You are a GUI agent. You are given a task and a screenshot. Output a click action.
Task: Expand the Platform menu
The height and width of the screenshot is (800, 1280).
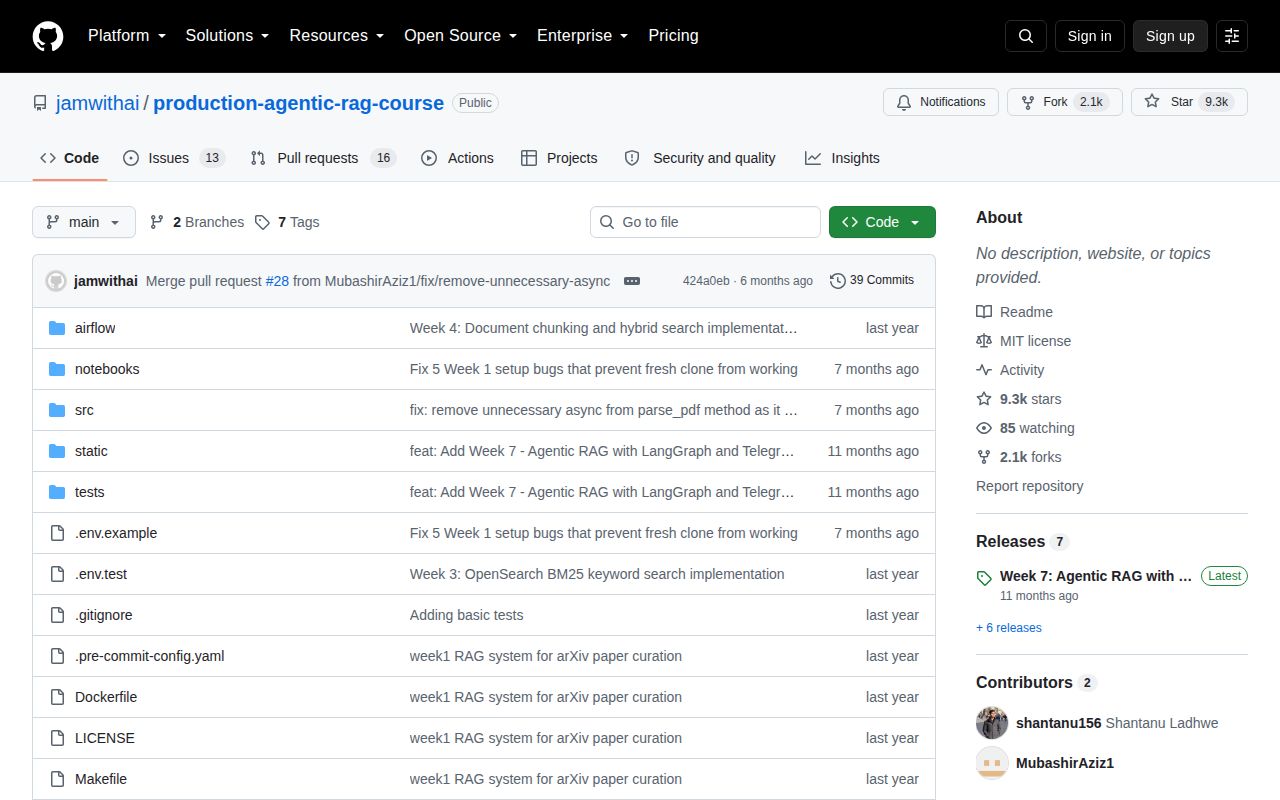click(x=125, y=36)
